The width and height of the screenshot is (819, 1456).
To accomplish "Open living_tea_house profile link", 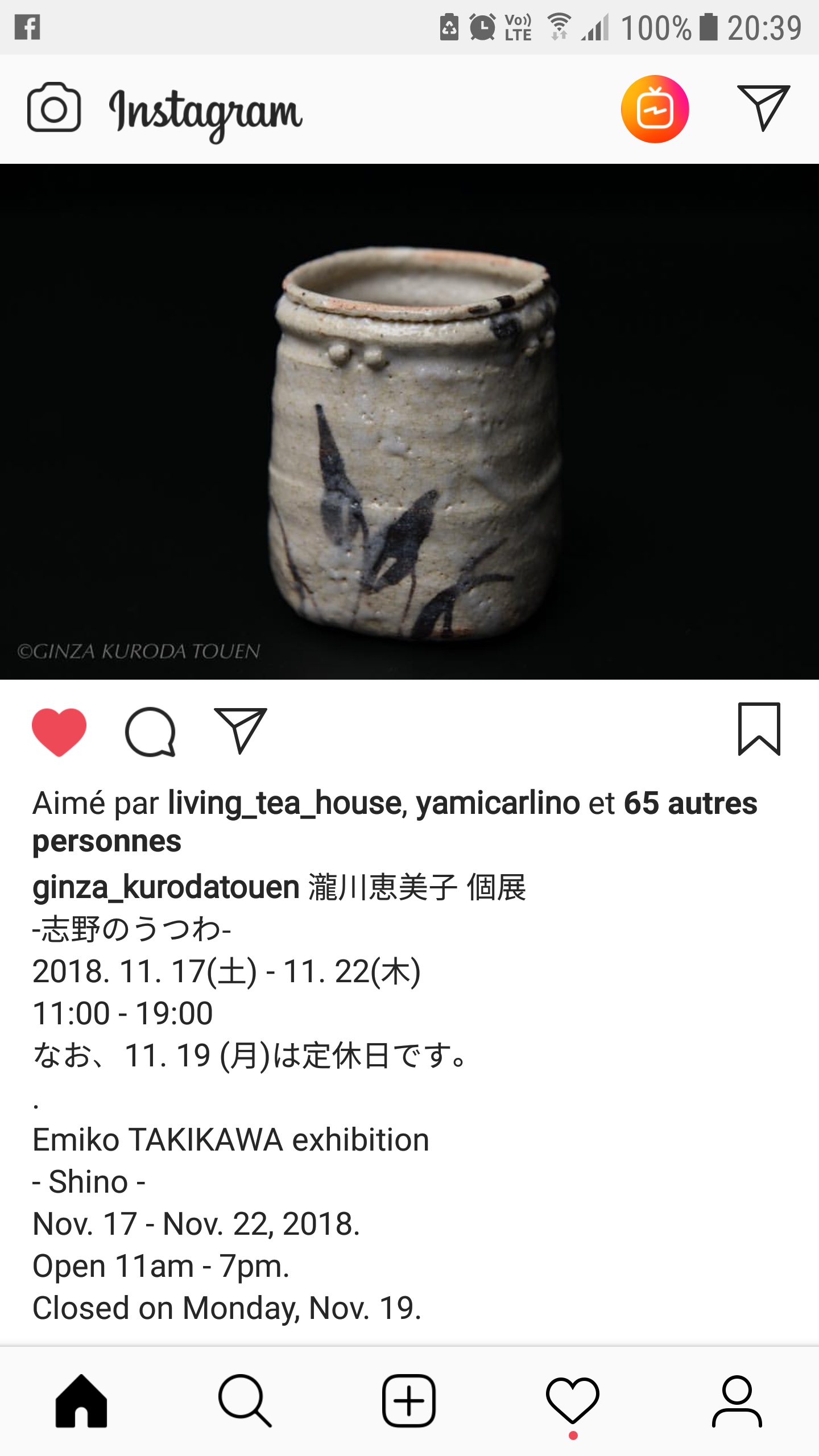I will pos(286,803).
